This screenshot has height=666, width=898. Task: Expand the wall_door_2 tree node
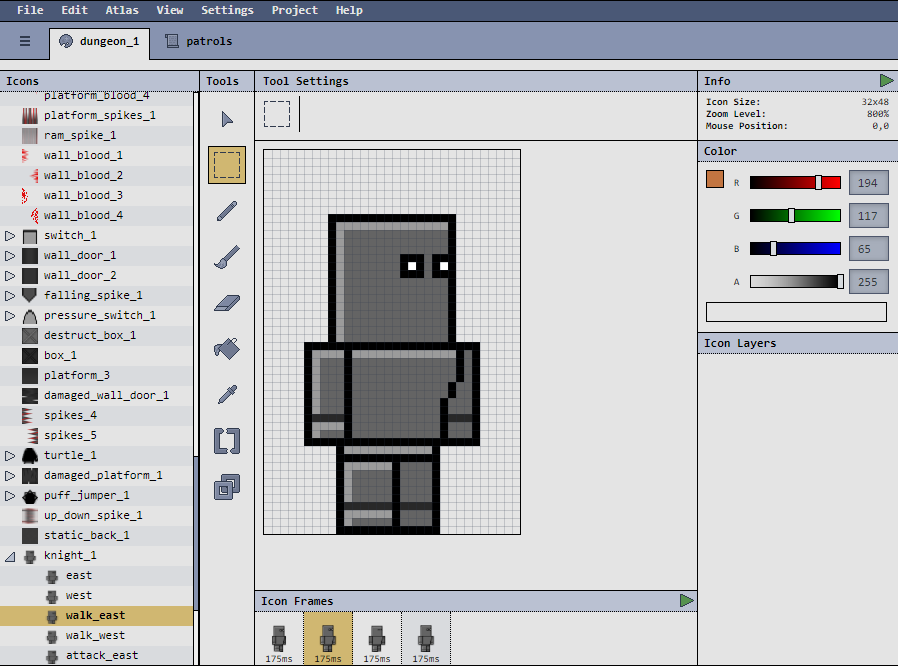10,275
